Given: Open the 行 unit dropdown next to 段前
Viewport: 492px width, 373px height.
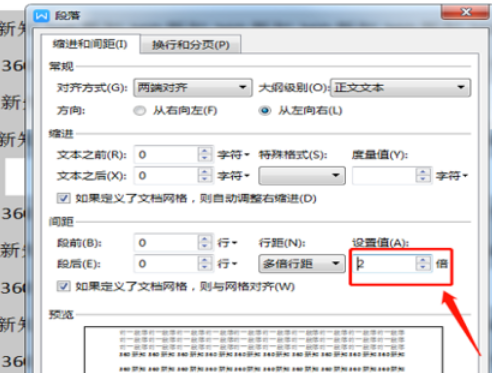Looking at the screenshot, I should pyautogui.click(x=227, y=243).
